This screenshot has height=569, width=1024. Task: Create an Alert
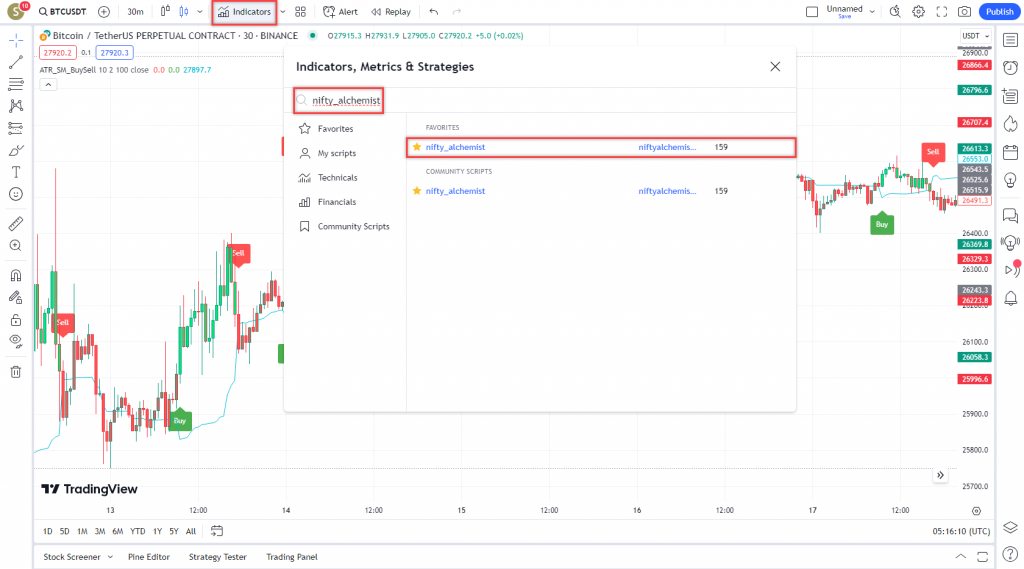click(340, 12)
